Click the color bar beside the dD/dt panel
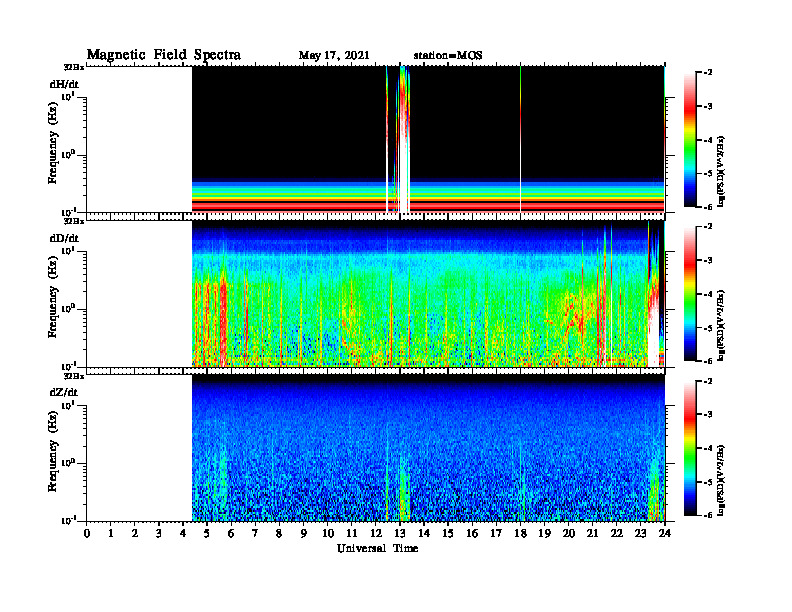Image resolution: width=792 pixels, height=612 pixels. 690,294
